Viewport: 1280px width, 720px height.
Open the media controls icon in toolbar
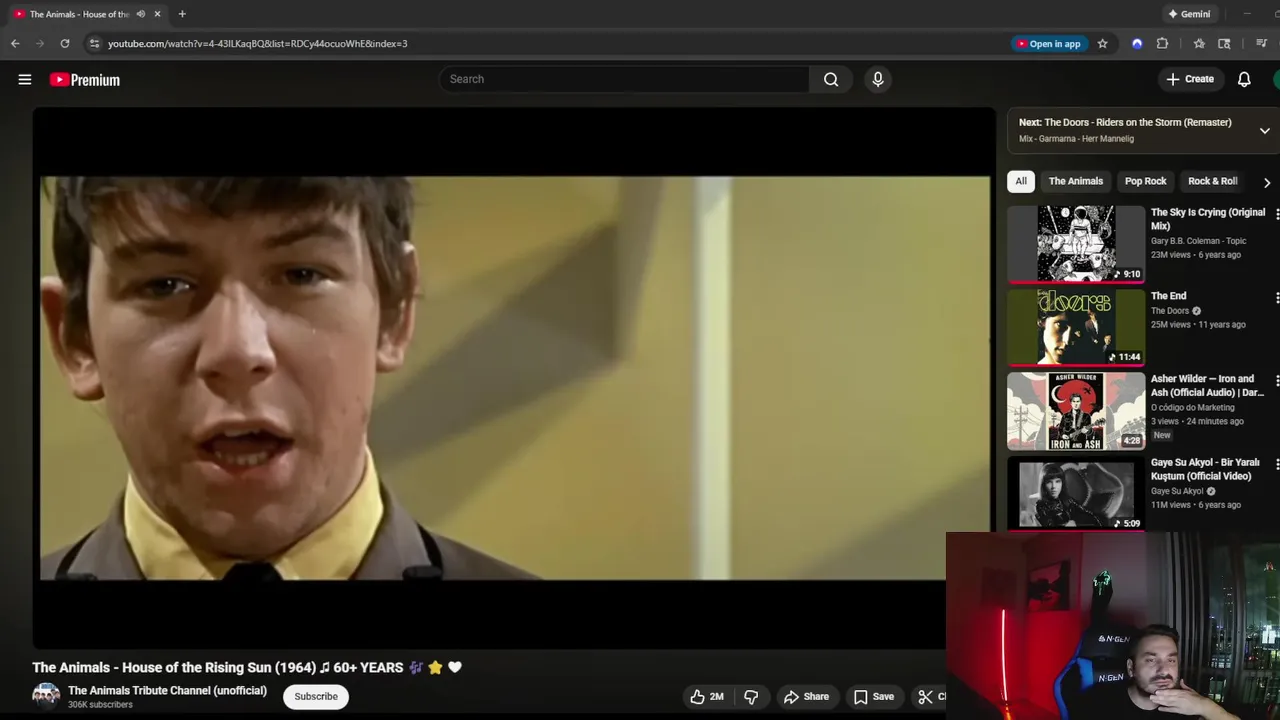pos(1261,43)
